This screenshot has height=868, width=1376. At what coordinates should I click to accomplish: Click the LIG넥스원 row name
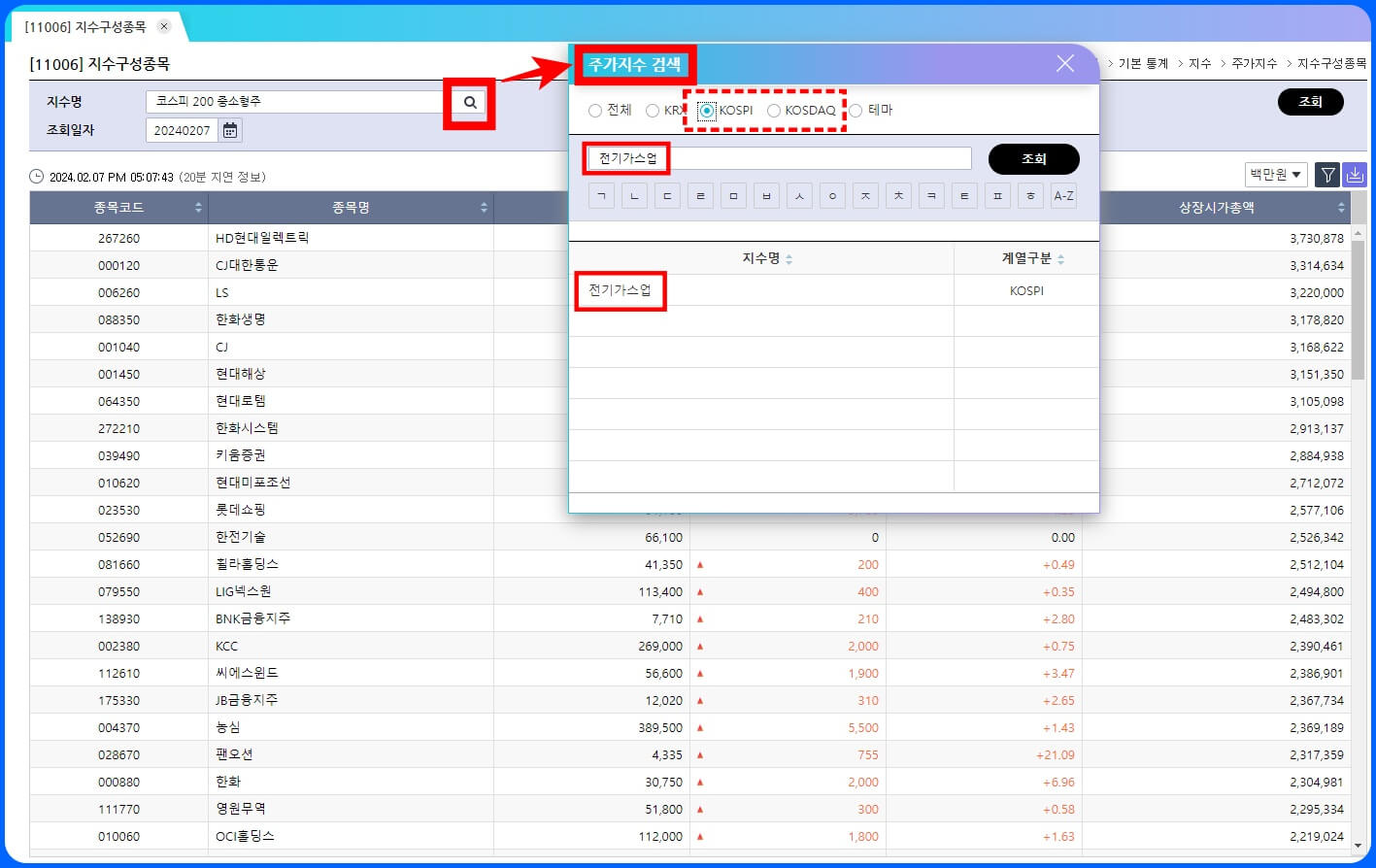click(x=243, y=591)
